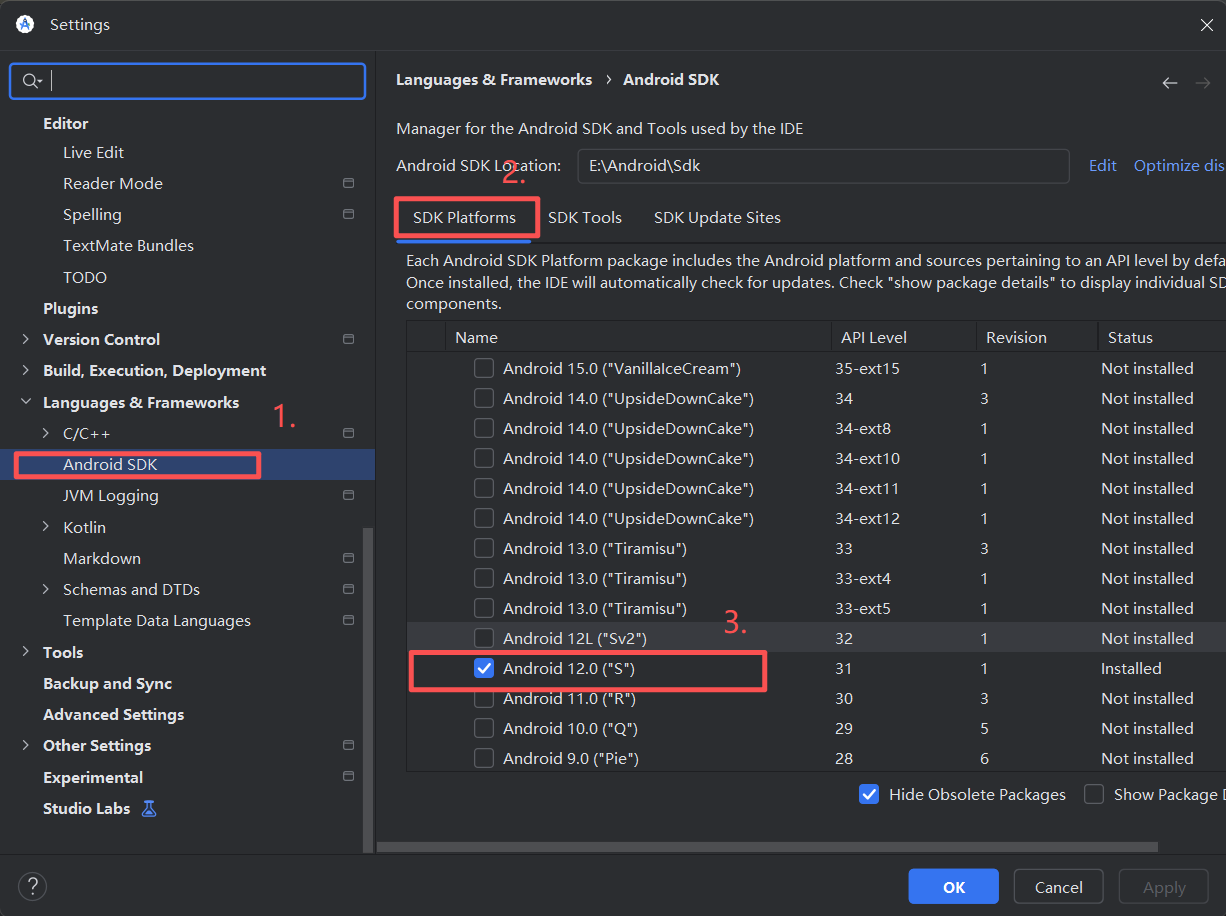1226x916 pixels.
Task: Open the SDK Update Sites tab
Action: [717, 218]
